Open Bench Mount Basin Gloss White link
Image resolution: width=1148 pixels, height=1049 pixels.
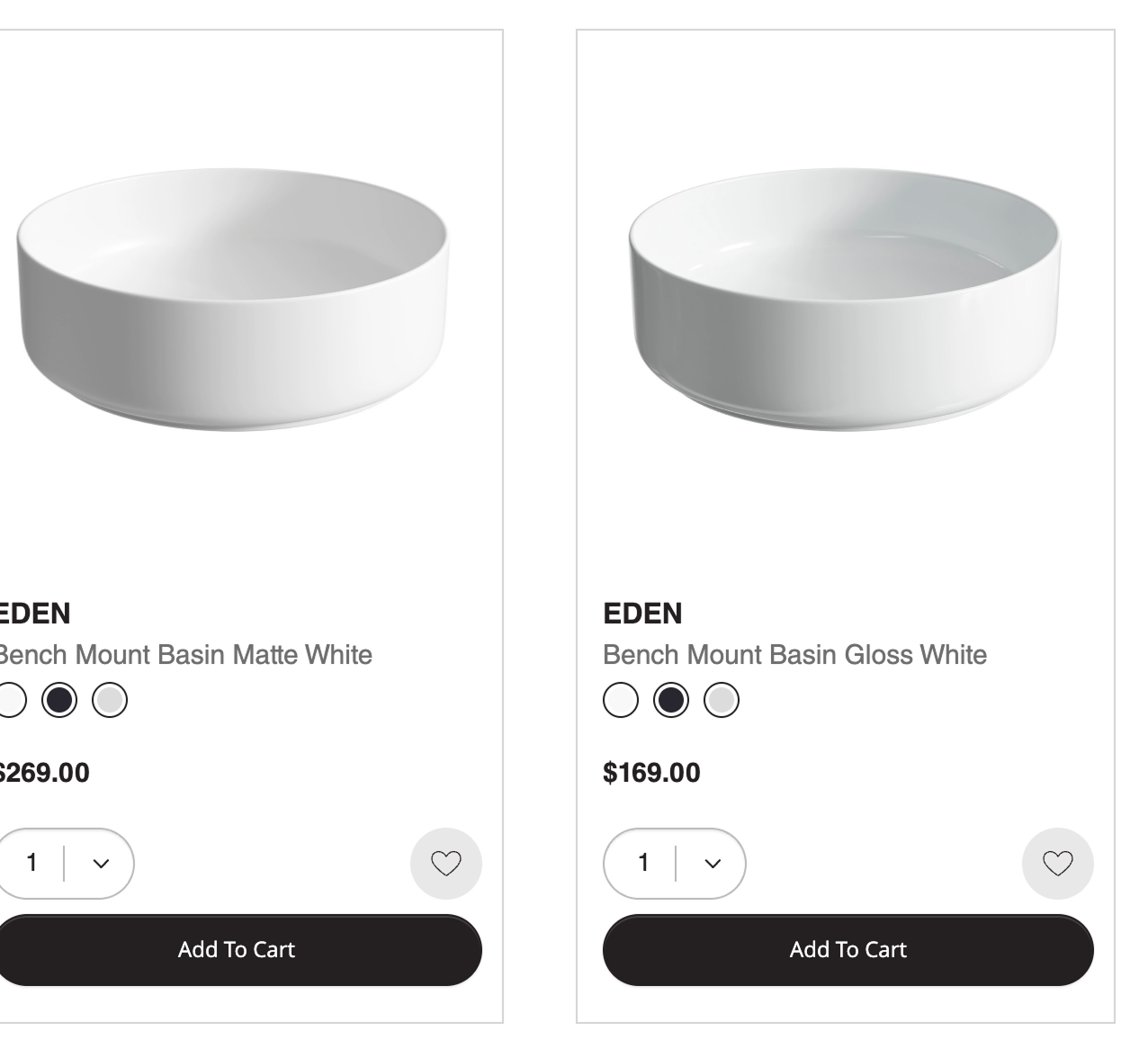(x=794, y=655)
